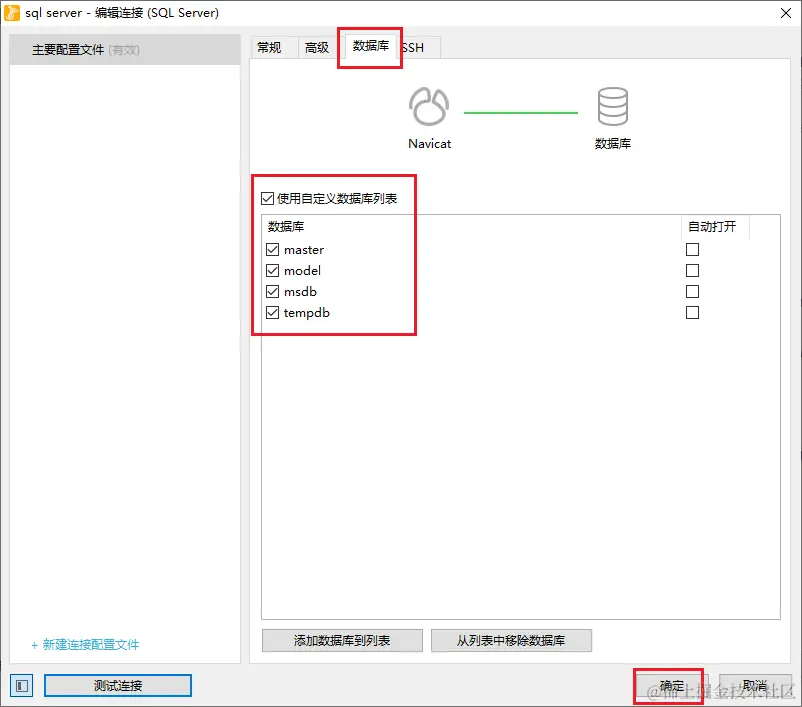This screenshot has width=802, height=707.
Task: Uncheck the model database checkbox
Action: coord(272,271)
